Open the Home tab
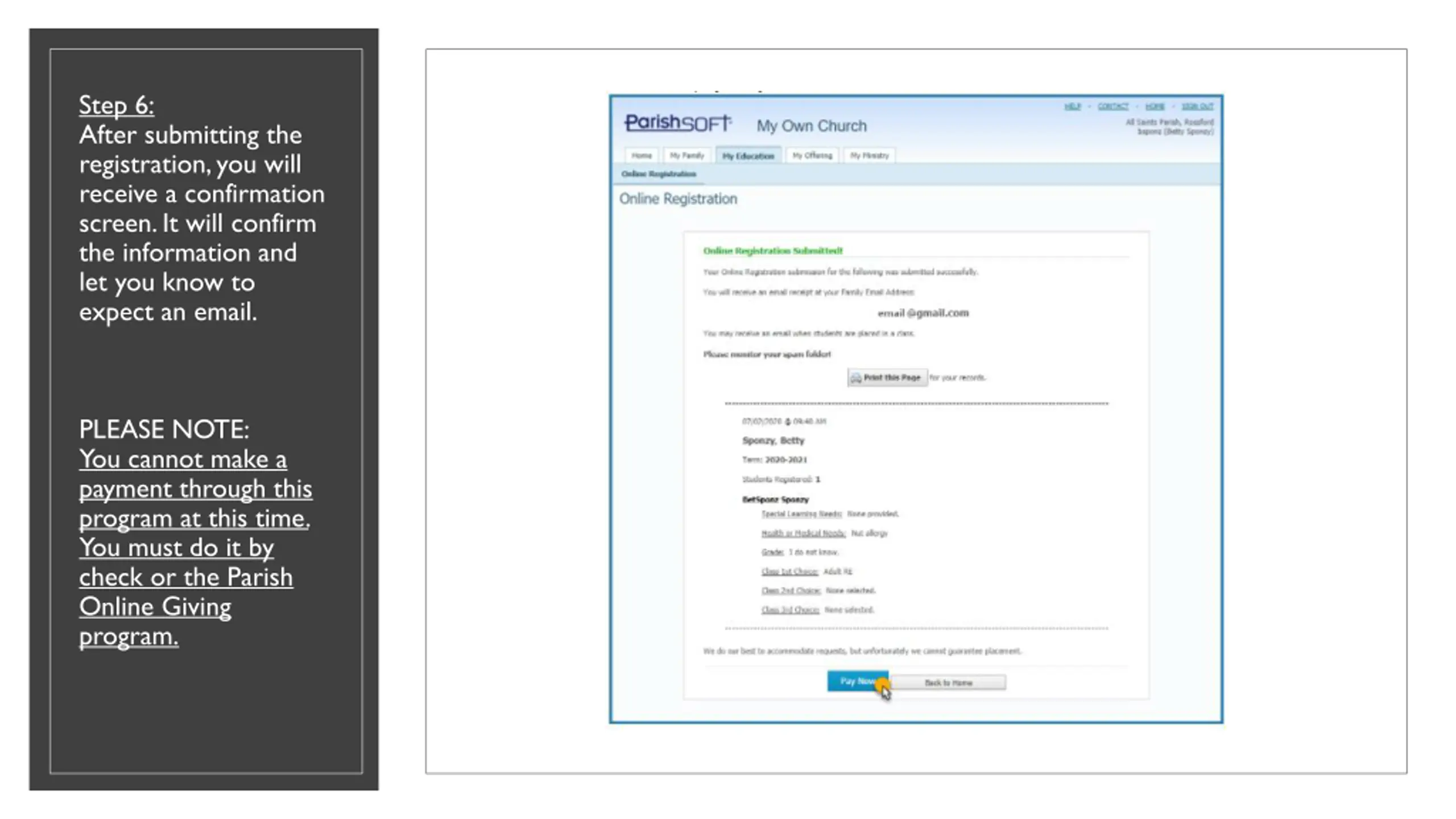This screenshot has width=1456, height=819. point(642,155)
